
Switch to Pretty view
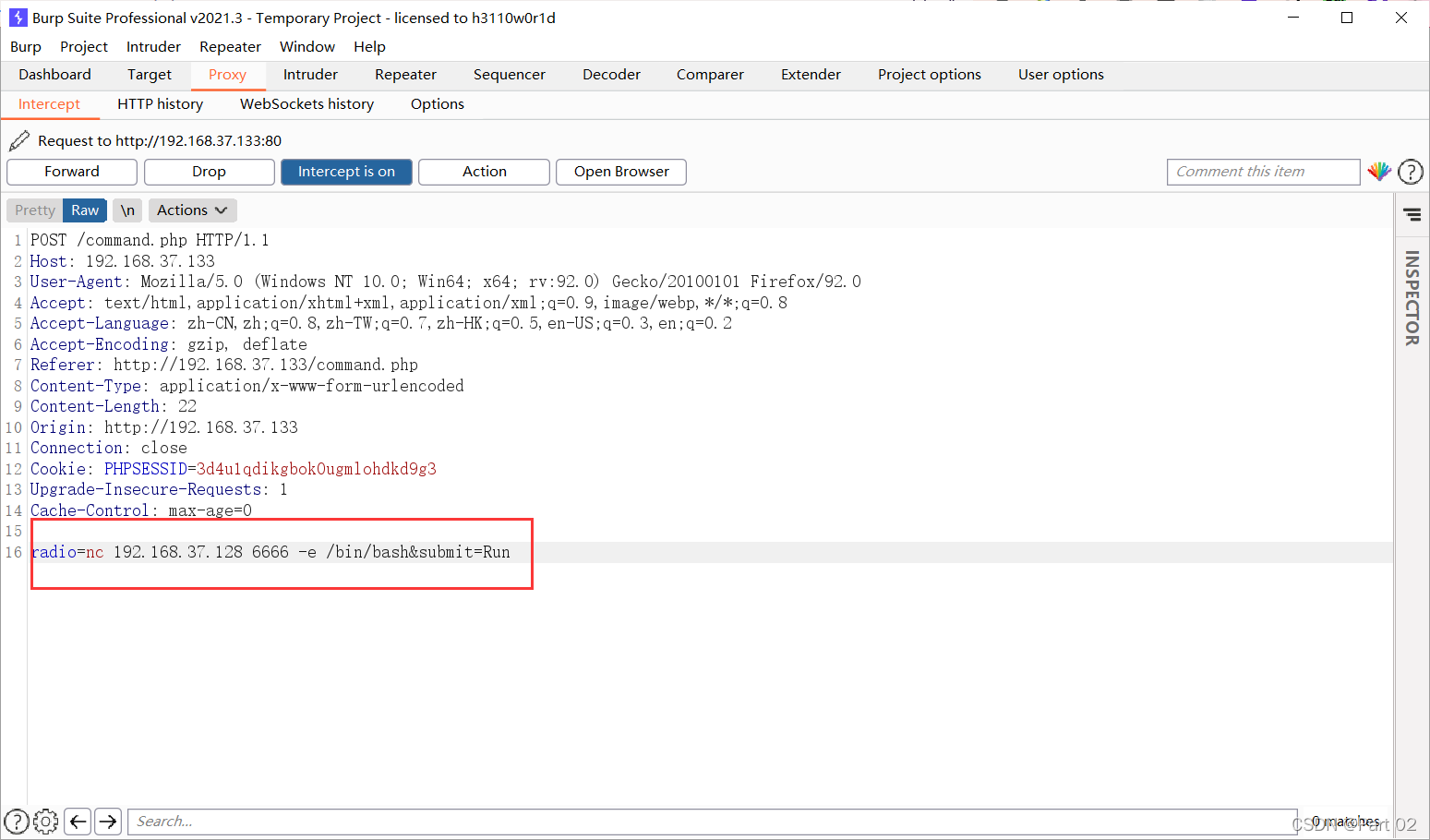click(x=35, y=210)
